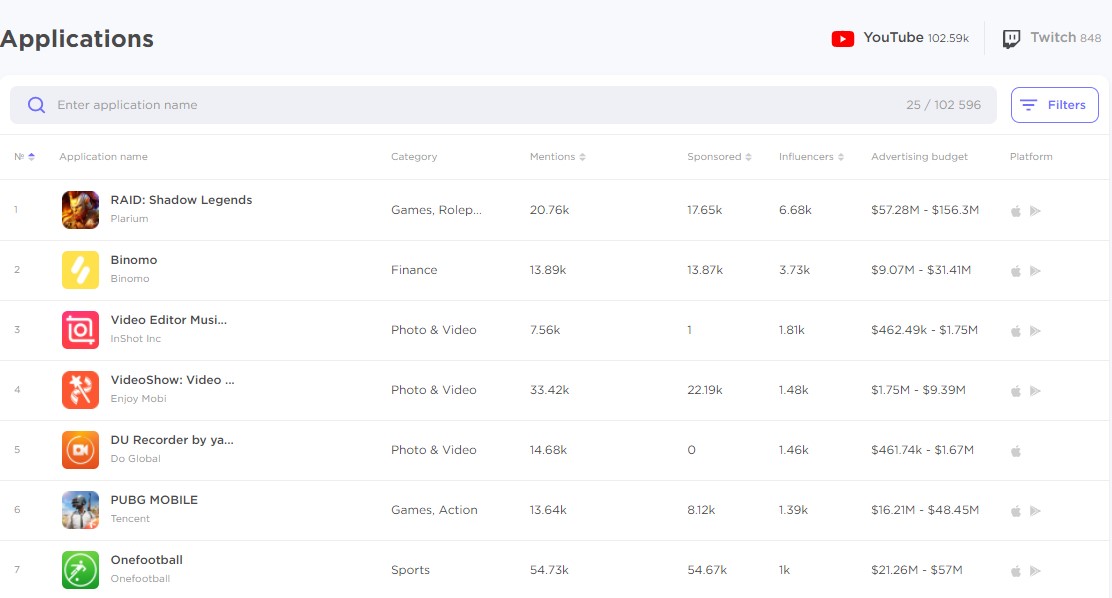Click the Sports category cell

[410, 570]
